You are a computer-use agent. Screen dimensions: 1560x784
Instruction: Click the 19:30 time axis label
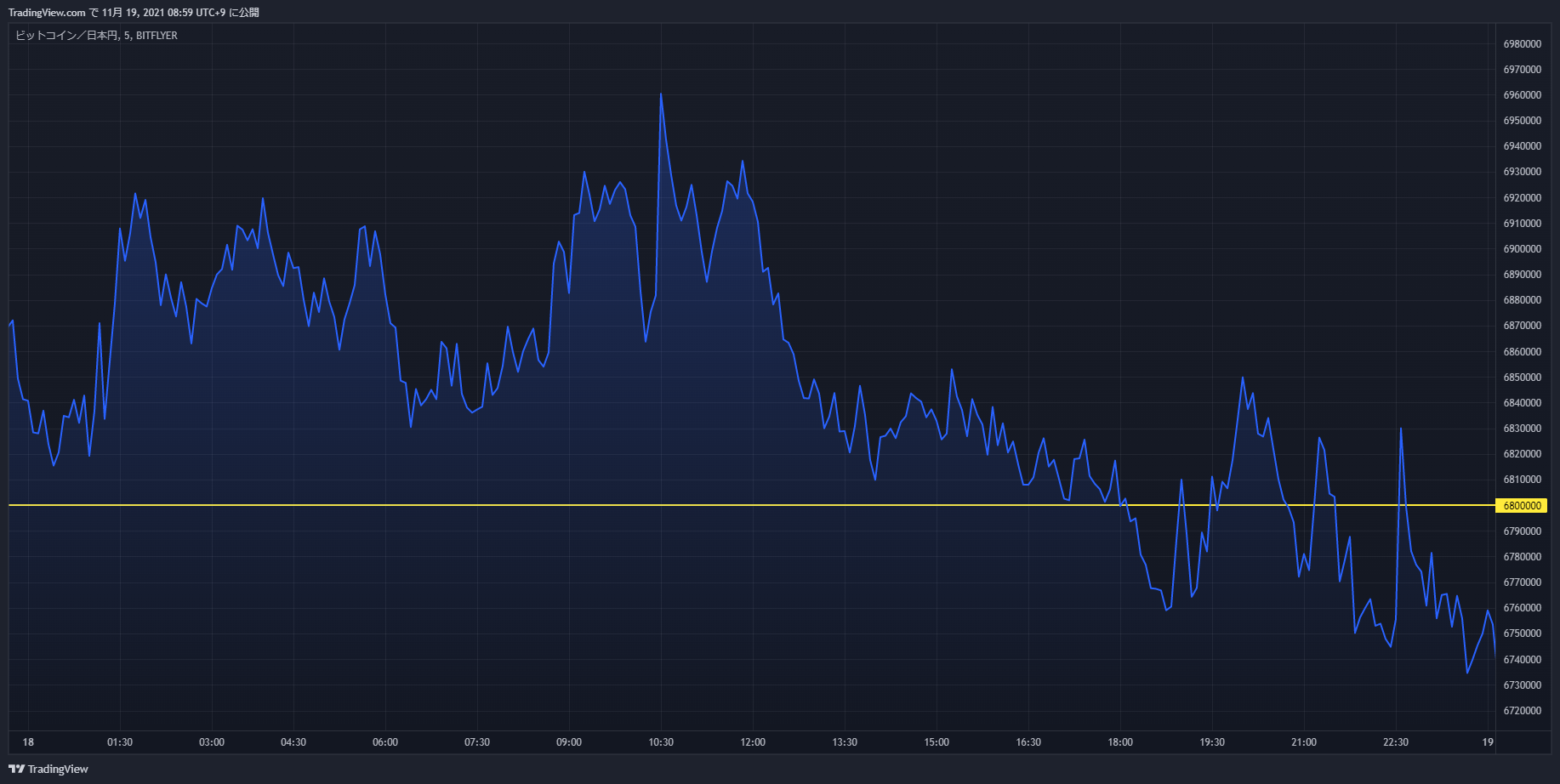click(x=1212, y=742)
